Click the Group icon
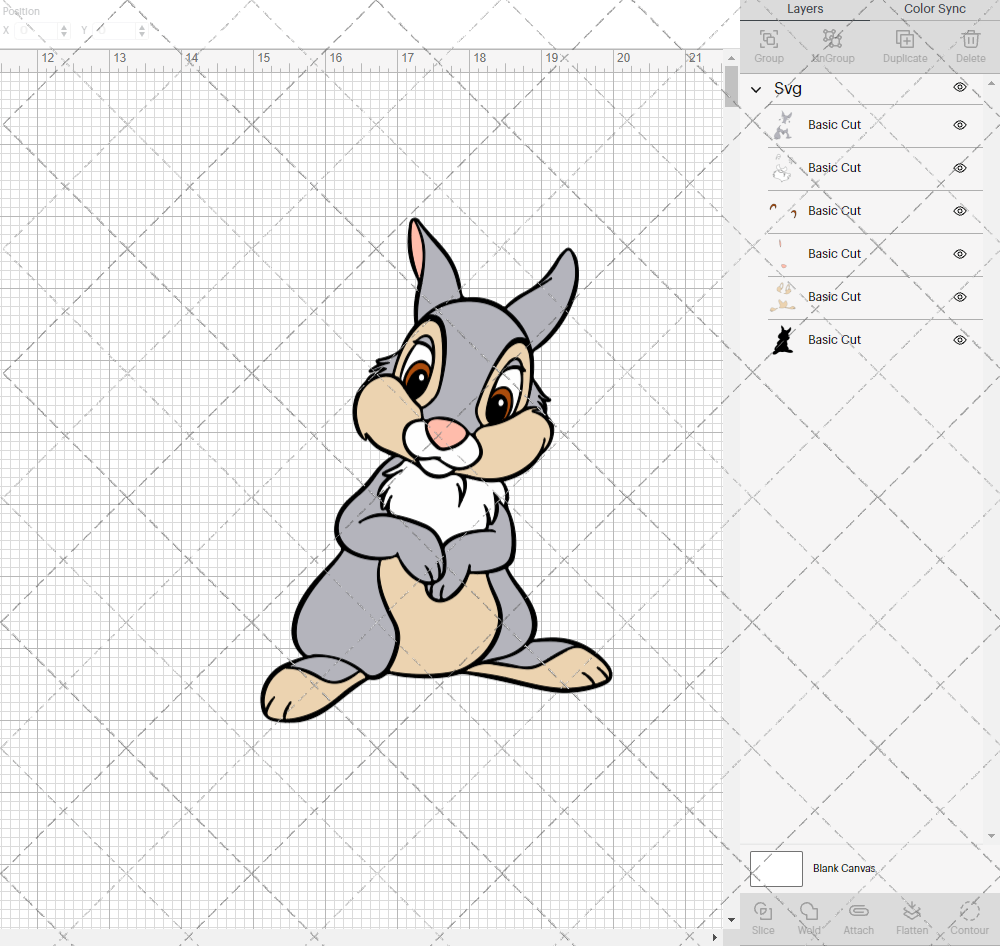 768,45
